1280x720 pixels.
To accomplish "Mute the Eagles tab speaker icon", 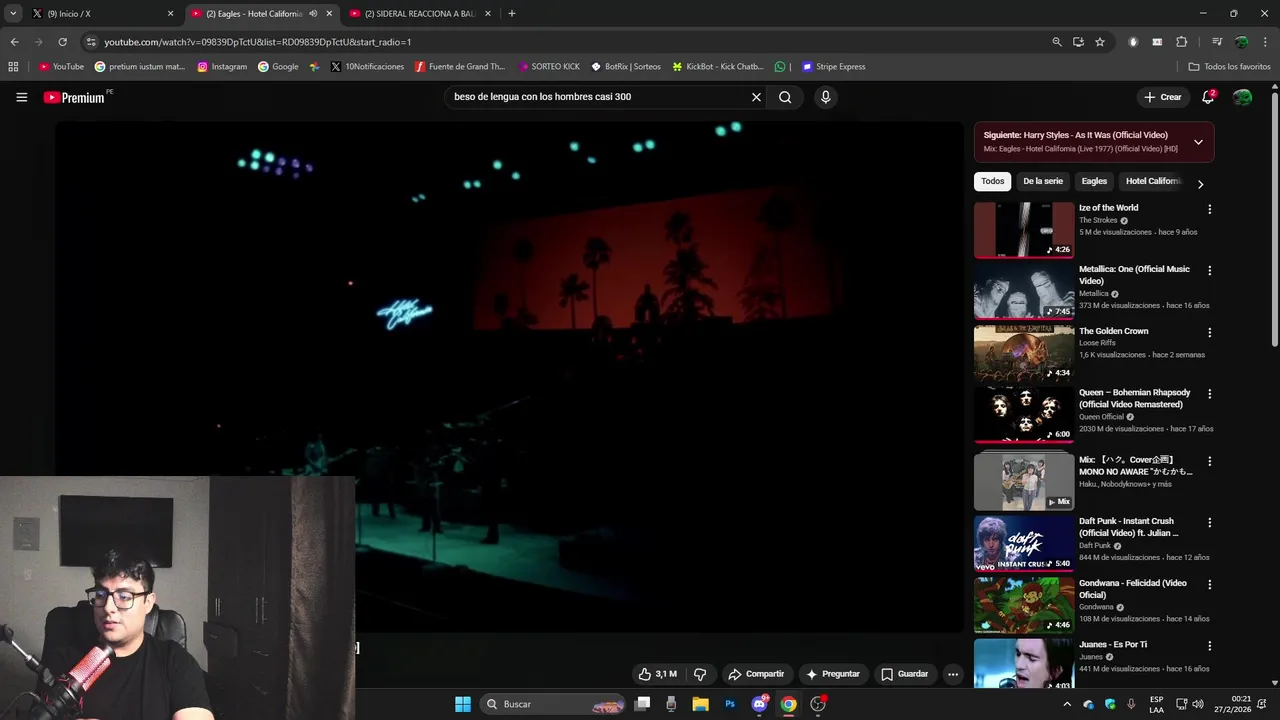I will pos(313,14).
